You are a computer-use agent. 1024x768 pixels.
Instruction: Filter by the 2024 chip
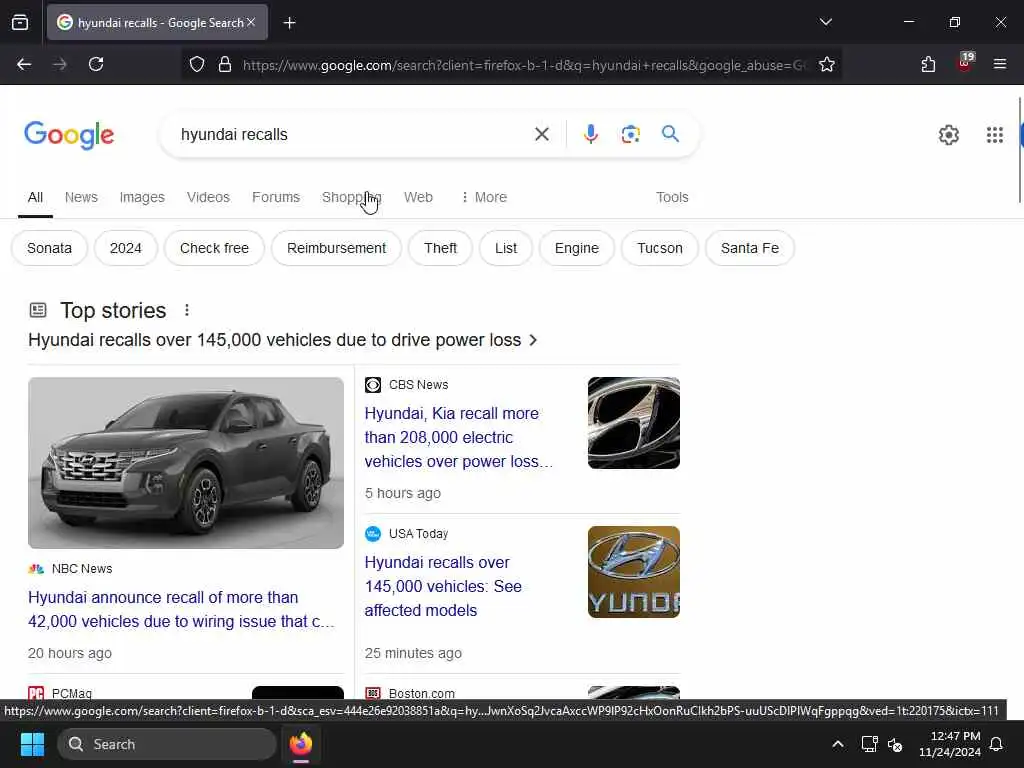click(x=125, y=248)
